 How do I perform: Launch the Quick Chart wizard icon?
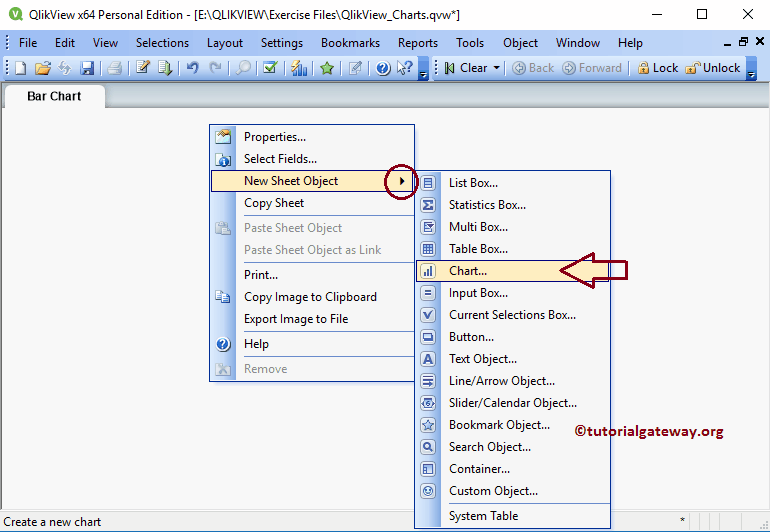click(x=299, y=68)
